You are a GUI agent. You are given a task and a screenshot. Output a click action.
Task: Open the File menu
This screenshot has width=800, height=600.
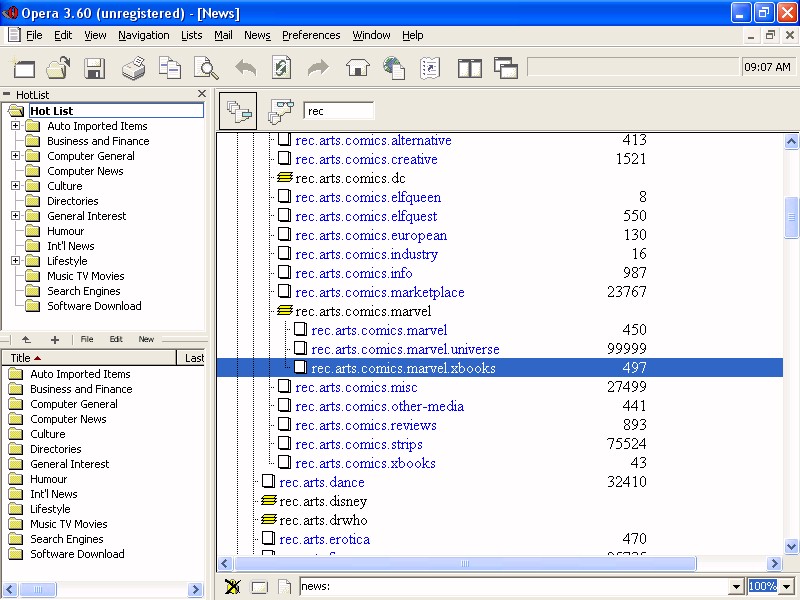34,35
